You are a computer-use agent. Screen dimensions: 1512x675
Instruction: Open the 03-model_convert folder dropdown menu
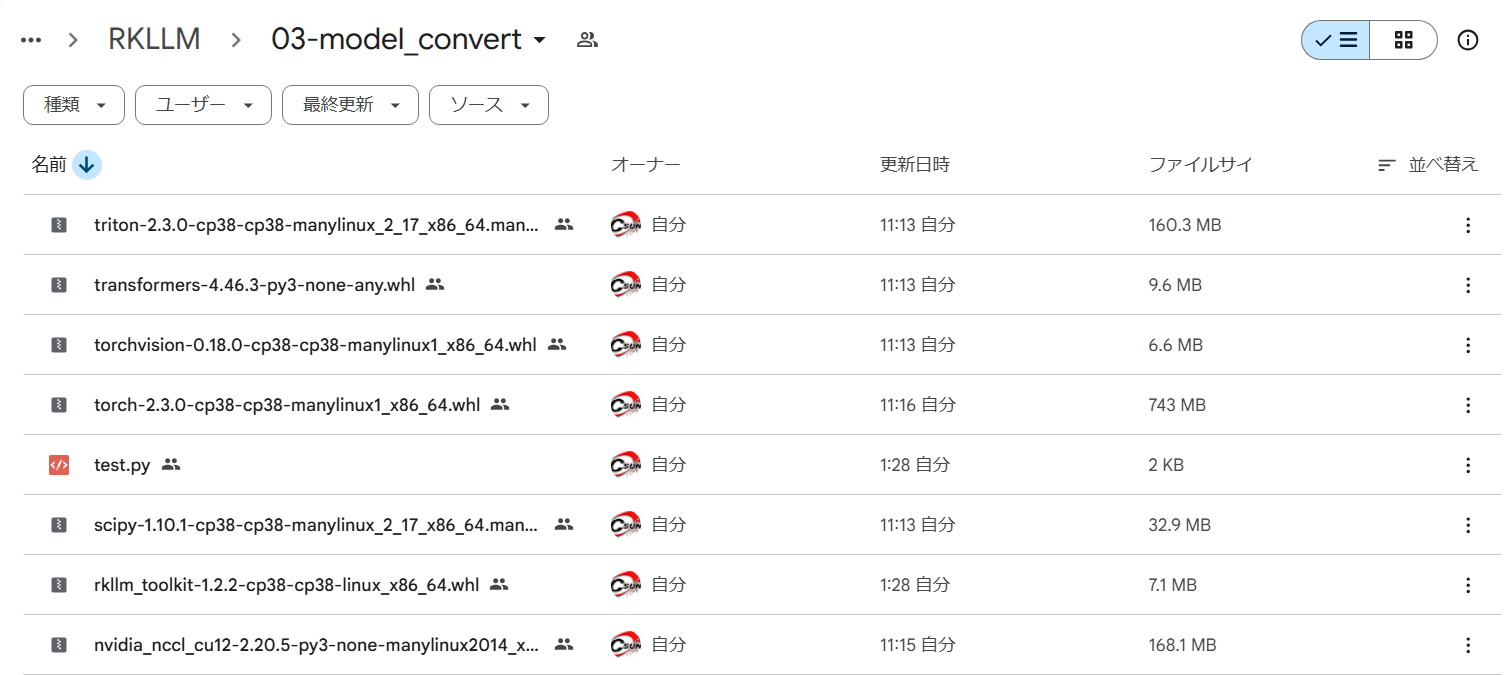(409, 39)
